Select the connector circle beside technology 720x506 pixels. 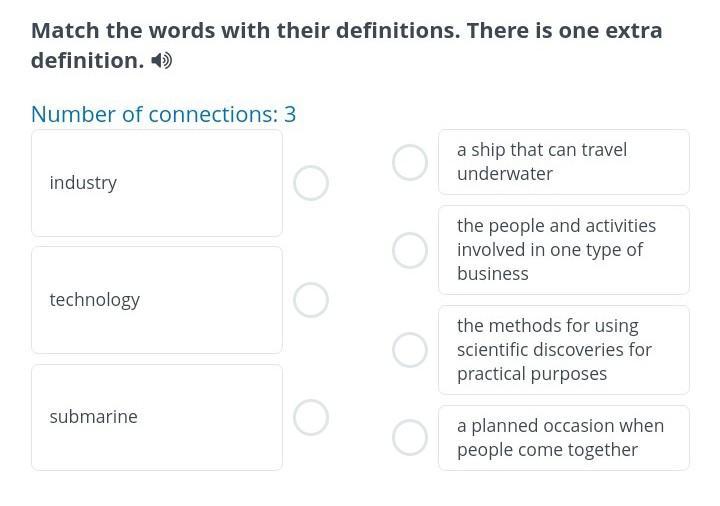tap(311, 300)
